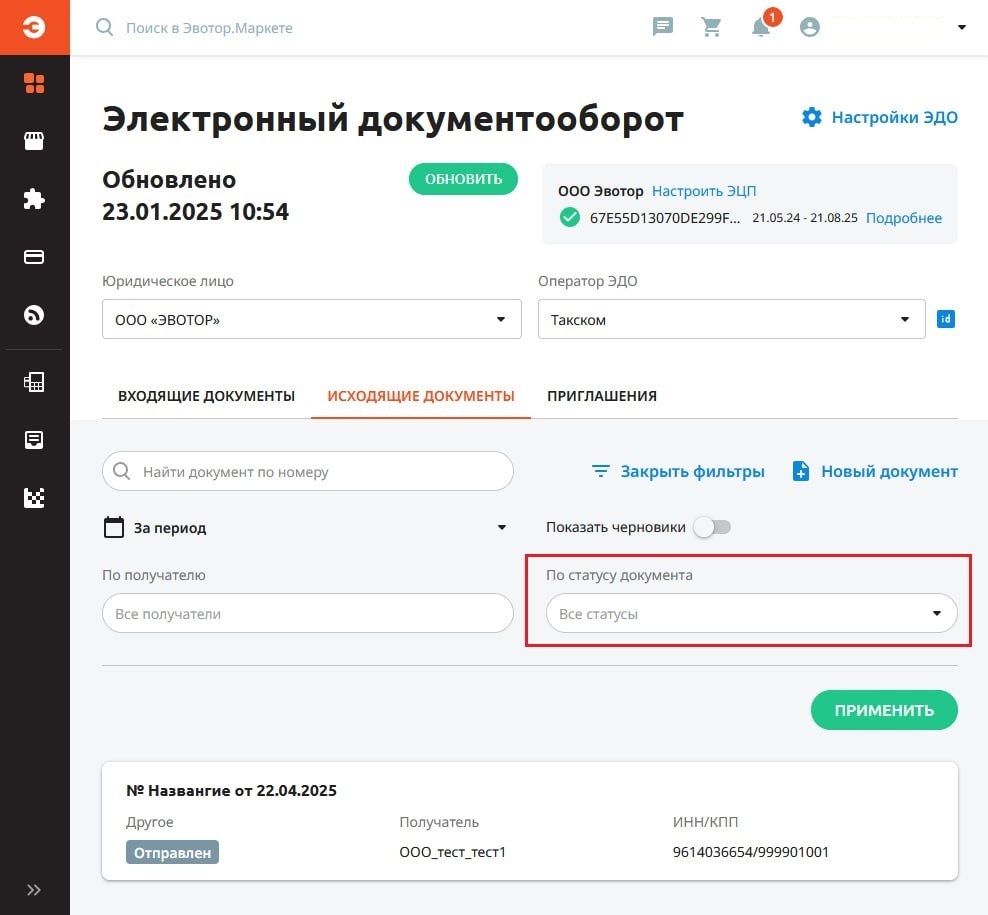Open the puzzle-piece apps icon in sidebar
The image size is (988, 915).
pyautogui.click(x=34, y=199)
